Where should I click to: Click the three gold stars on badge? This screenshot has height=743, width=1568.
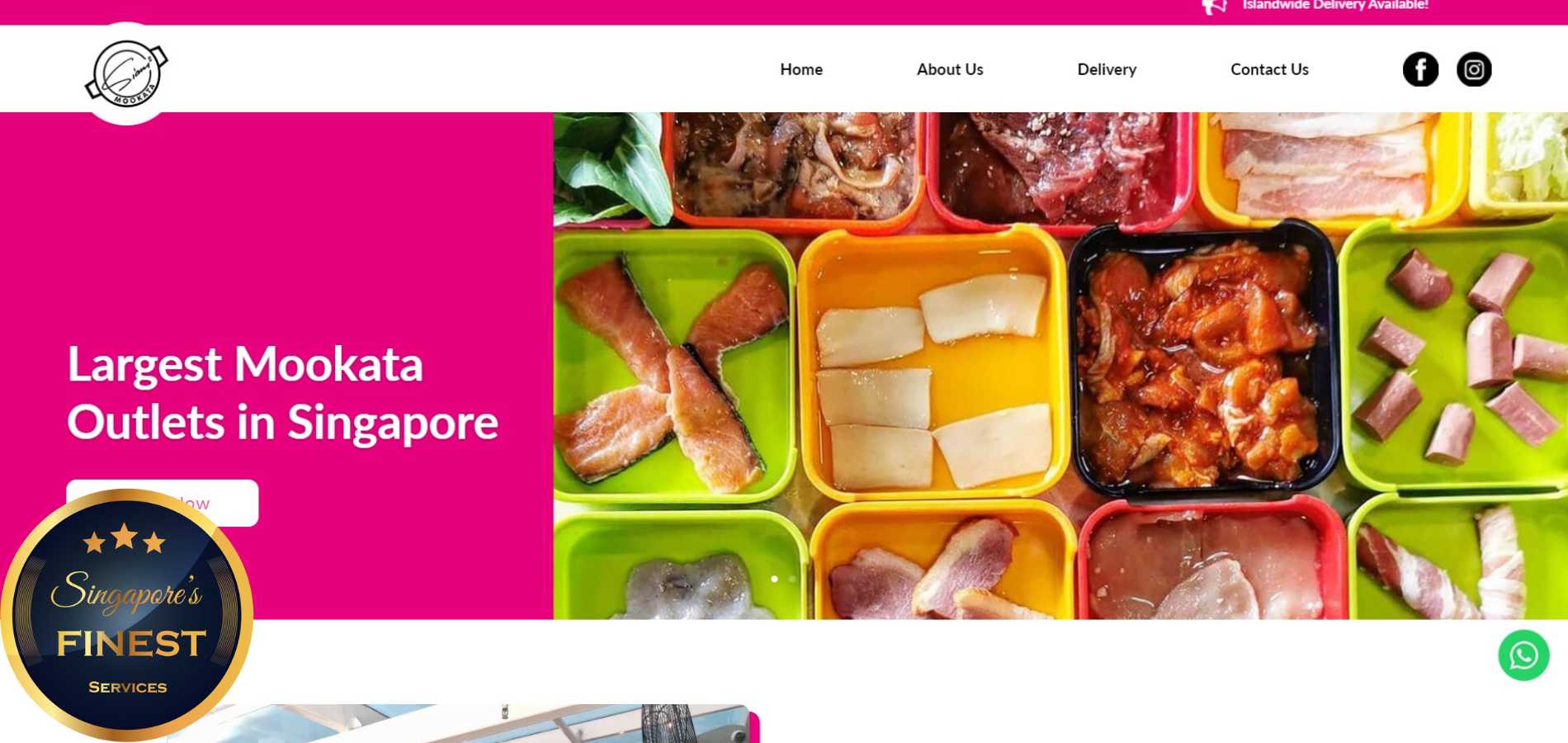tap(125, 538)
